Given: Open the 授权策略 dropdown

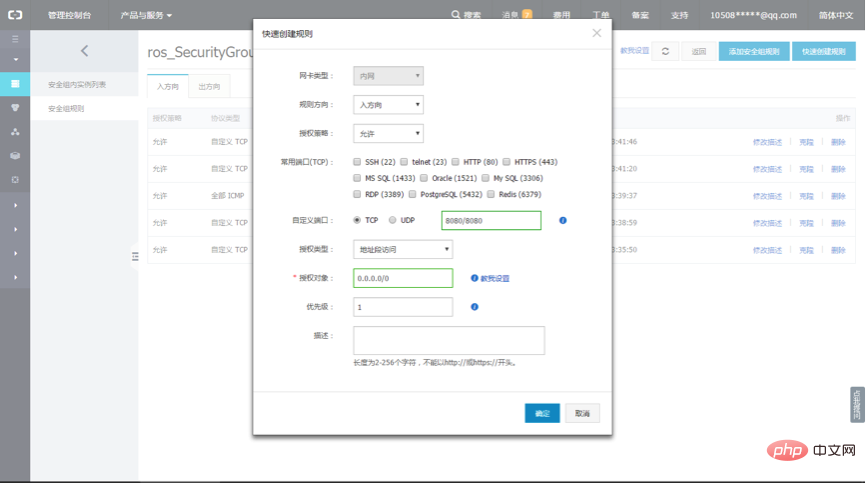Looking at the screenshot, I should point(388,134).
